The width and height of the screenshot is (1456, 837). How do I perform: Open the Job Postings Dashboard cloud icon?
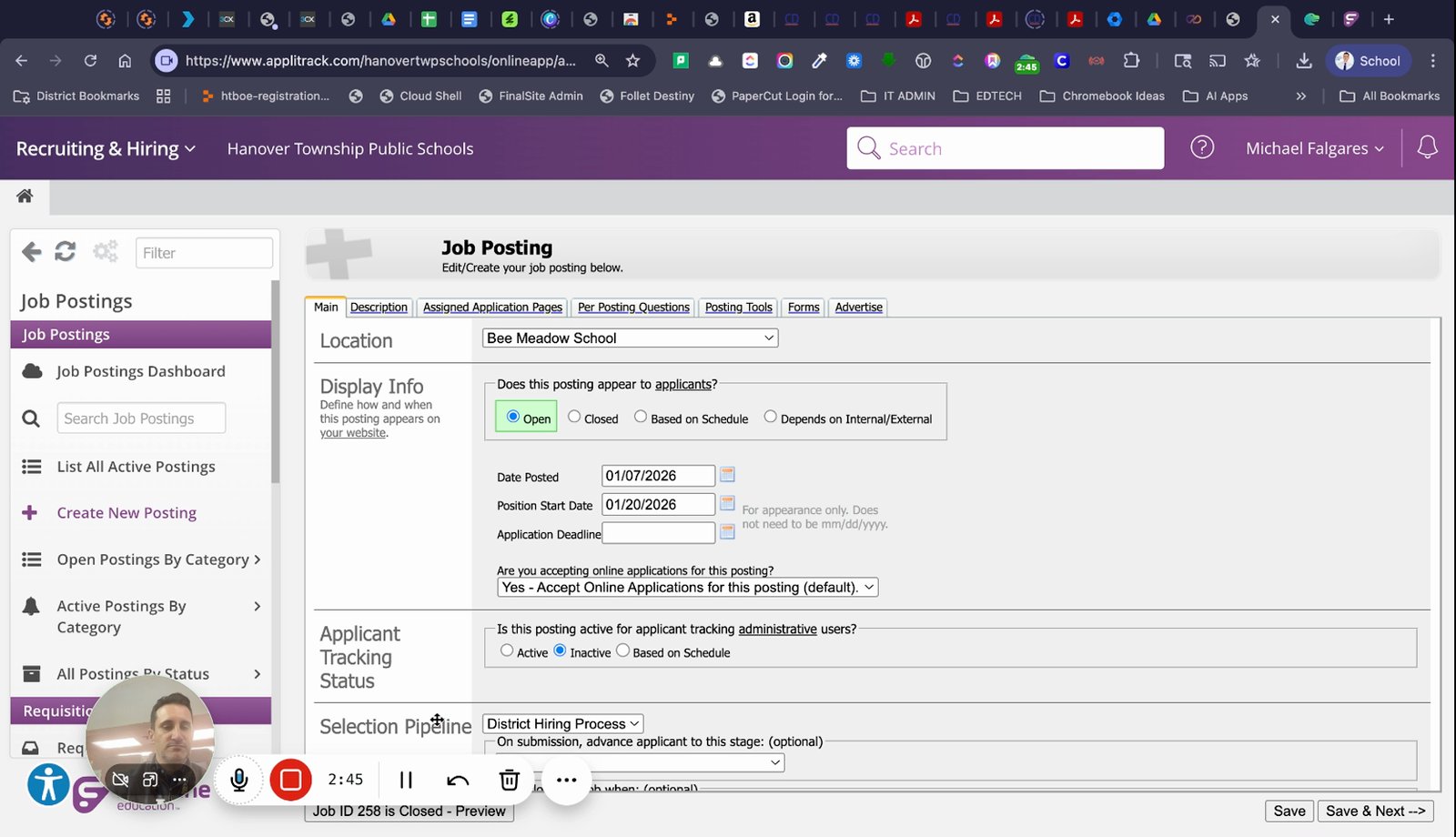point(32,371)
